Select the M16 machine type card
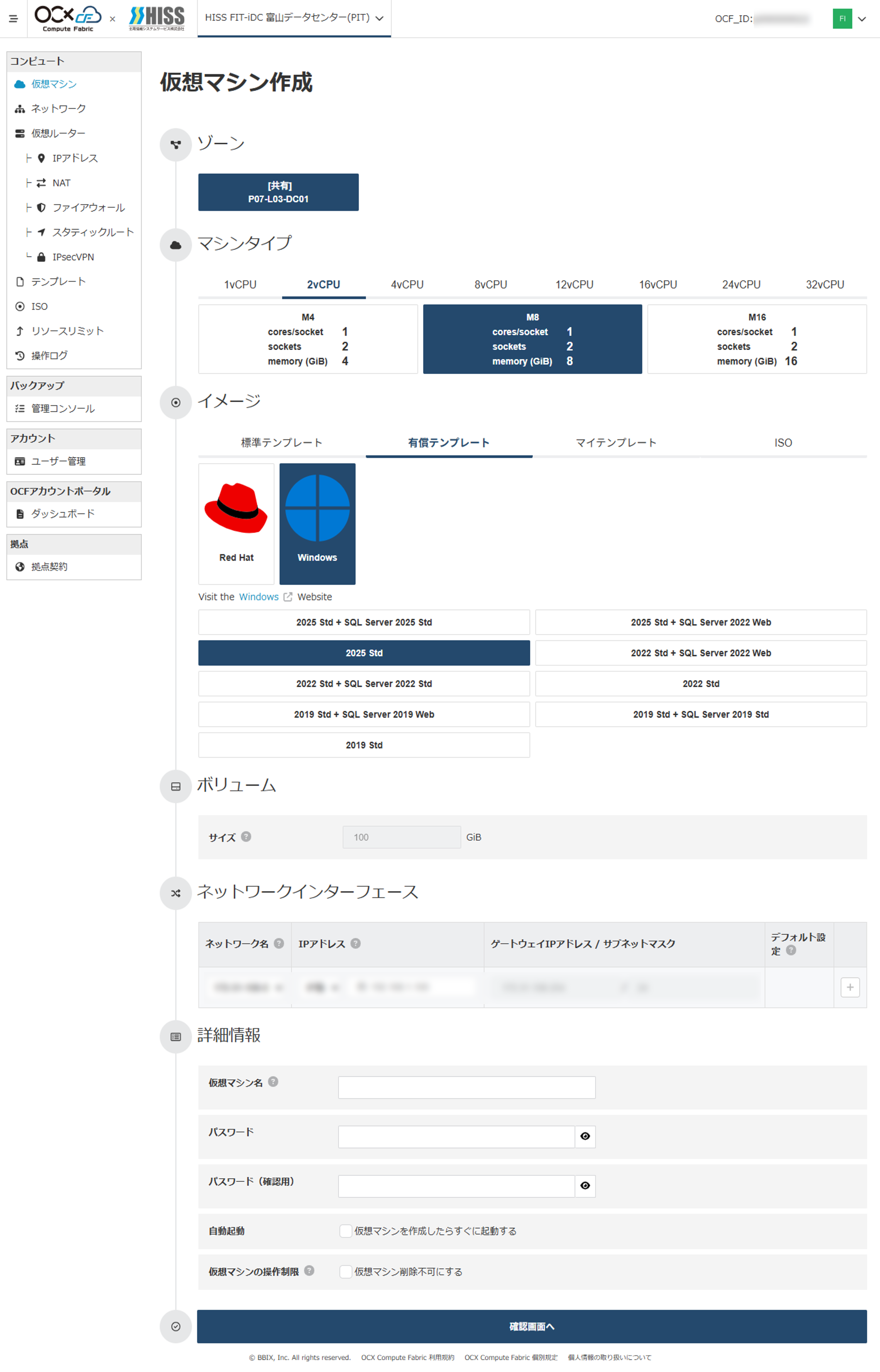 757,339
